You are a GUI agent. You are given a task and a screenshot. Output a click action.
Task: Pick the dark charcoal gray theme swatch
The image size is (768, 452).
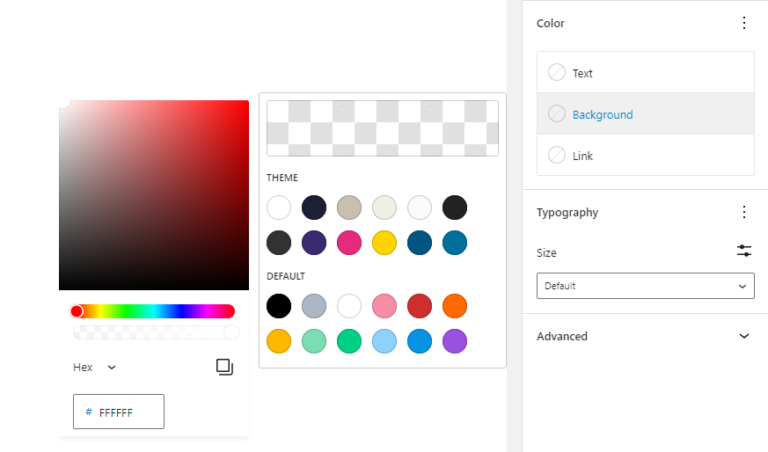click(279, 243)
